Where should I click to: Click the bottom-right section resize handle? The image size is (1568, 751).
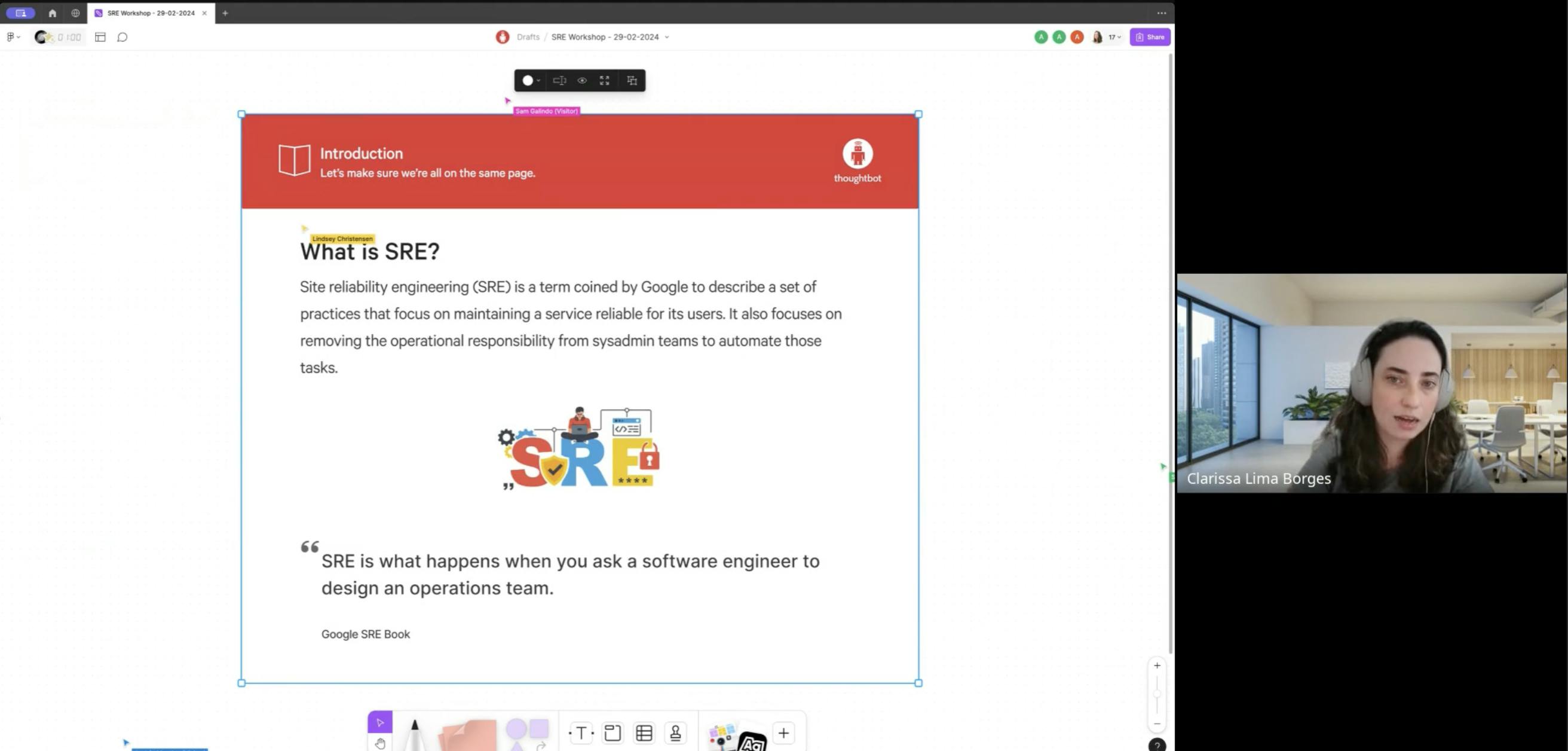coord(918,683)
